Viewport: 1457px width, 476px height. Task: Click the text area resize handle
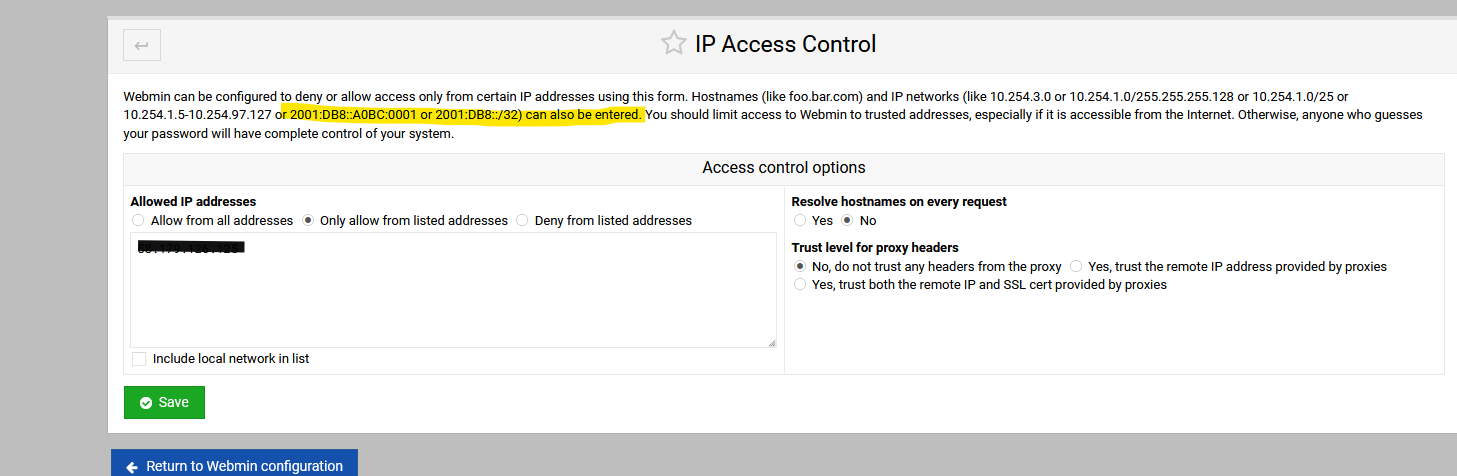tap(771, 342)
